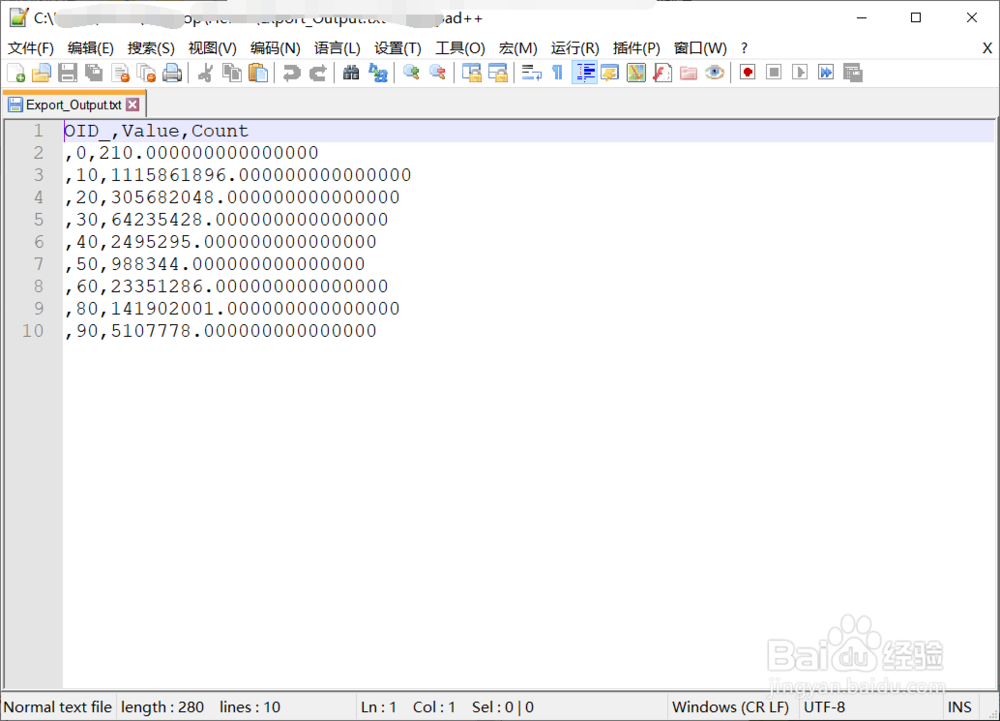Zoom out using magnifier minus icon
This screenshot has height=721, width=1000.
tap(438, 73)
